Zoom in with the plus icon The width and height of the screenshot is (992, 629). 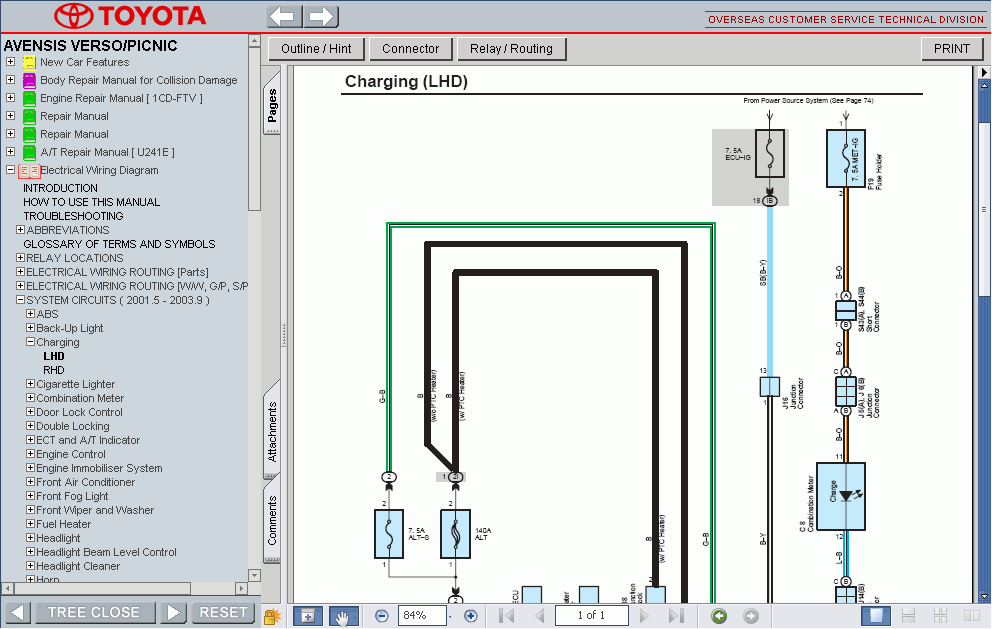470,616
